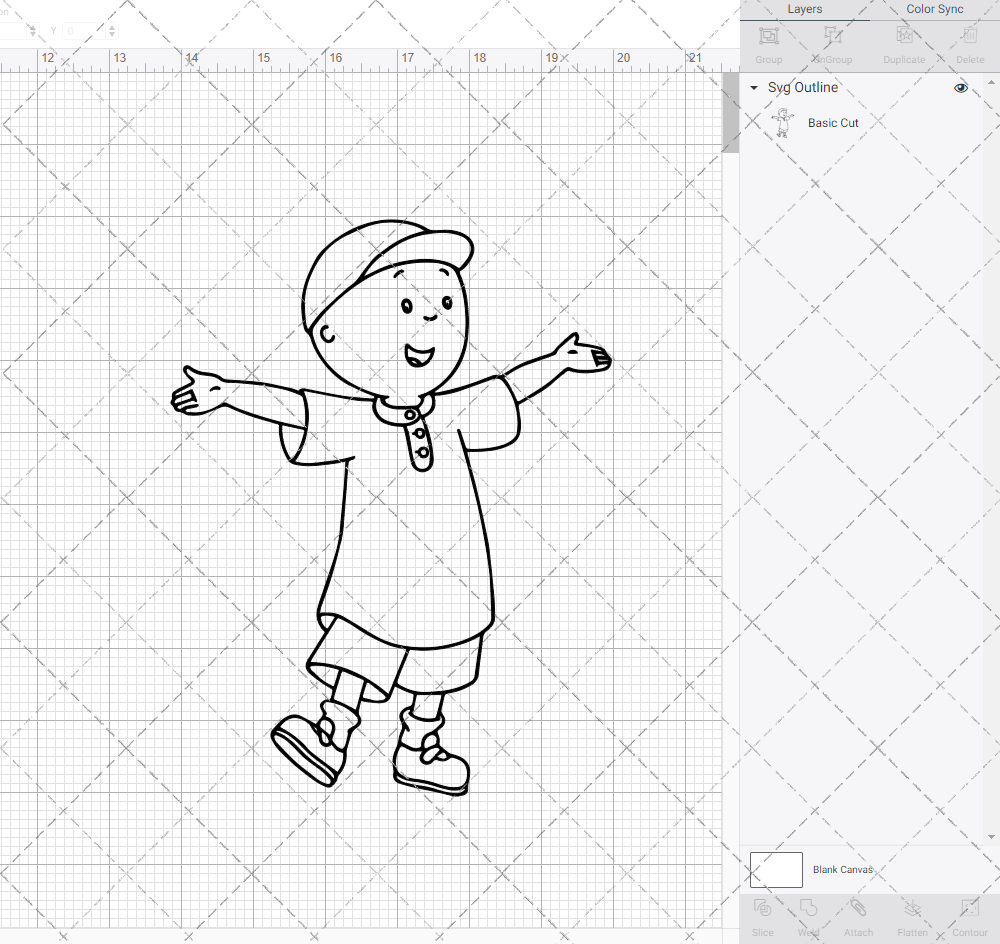
Task: Click the Attach paperclip icon
Action: pyautogui.click(x=858, y=908)
